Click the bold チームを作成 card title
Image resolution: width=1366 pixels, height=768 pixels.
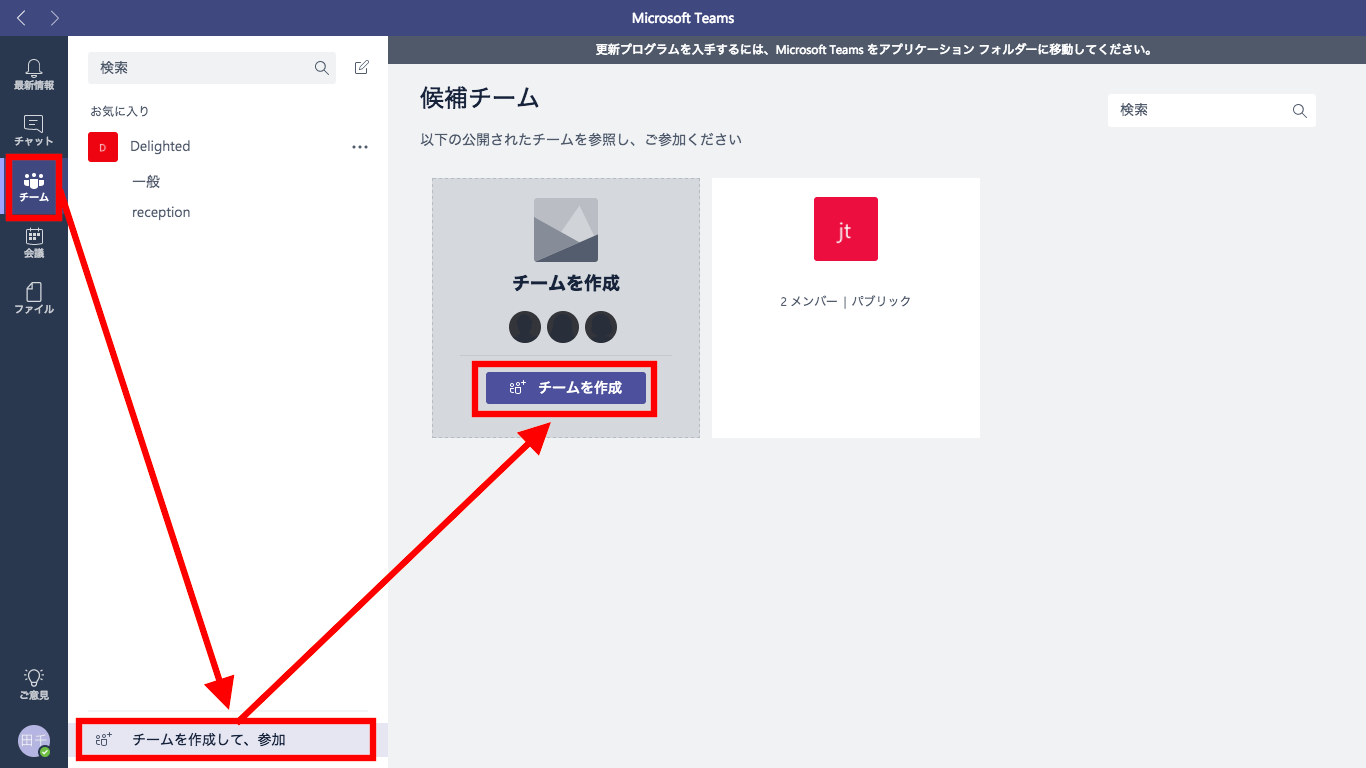(x=566, y=283)
